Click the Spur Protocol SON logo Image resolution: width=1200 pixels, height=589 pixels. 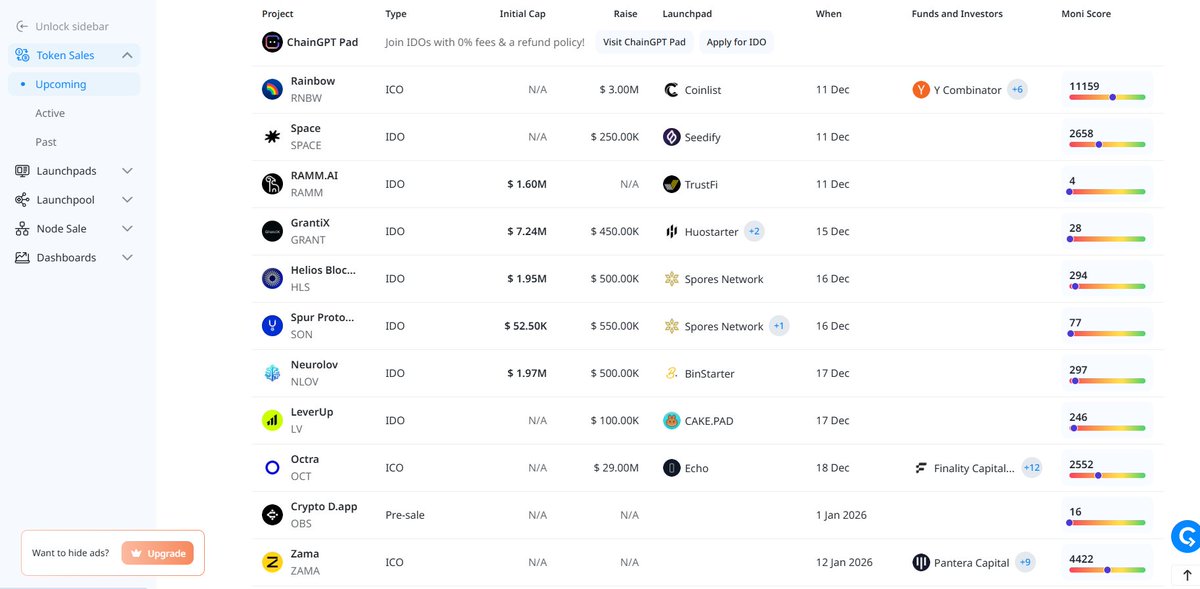[x=272, y=326]
